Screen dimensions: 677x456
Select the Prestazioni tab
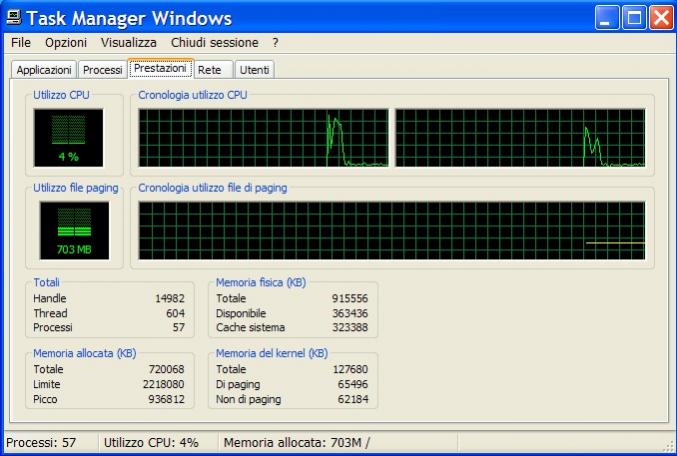(160, 68)
